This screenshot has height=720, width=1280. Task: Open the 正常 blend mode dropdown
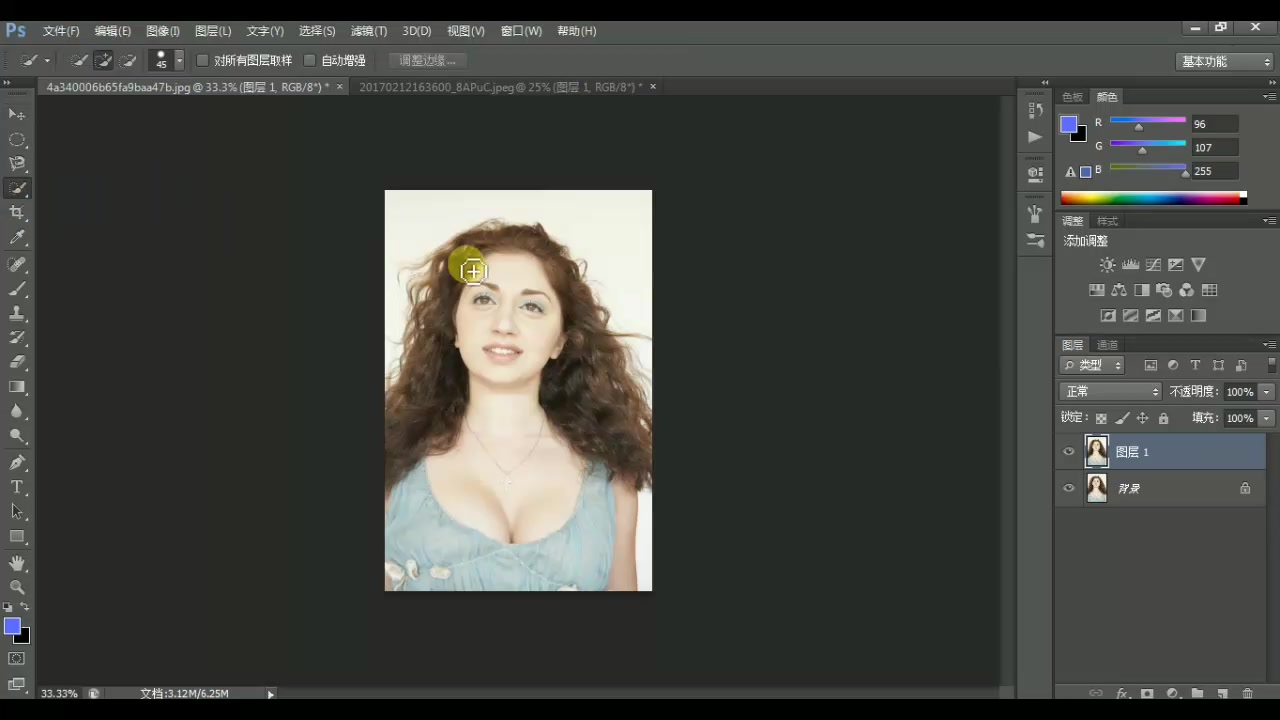click(1111, 391)
